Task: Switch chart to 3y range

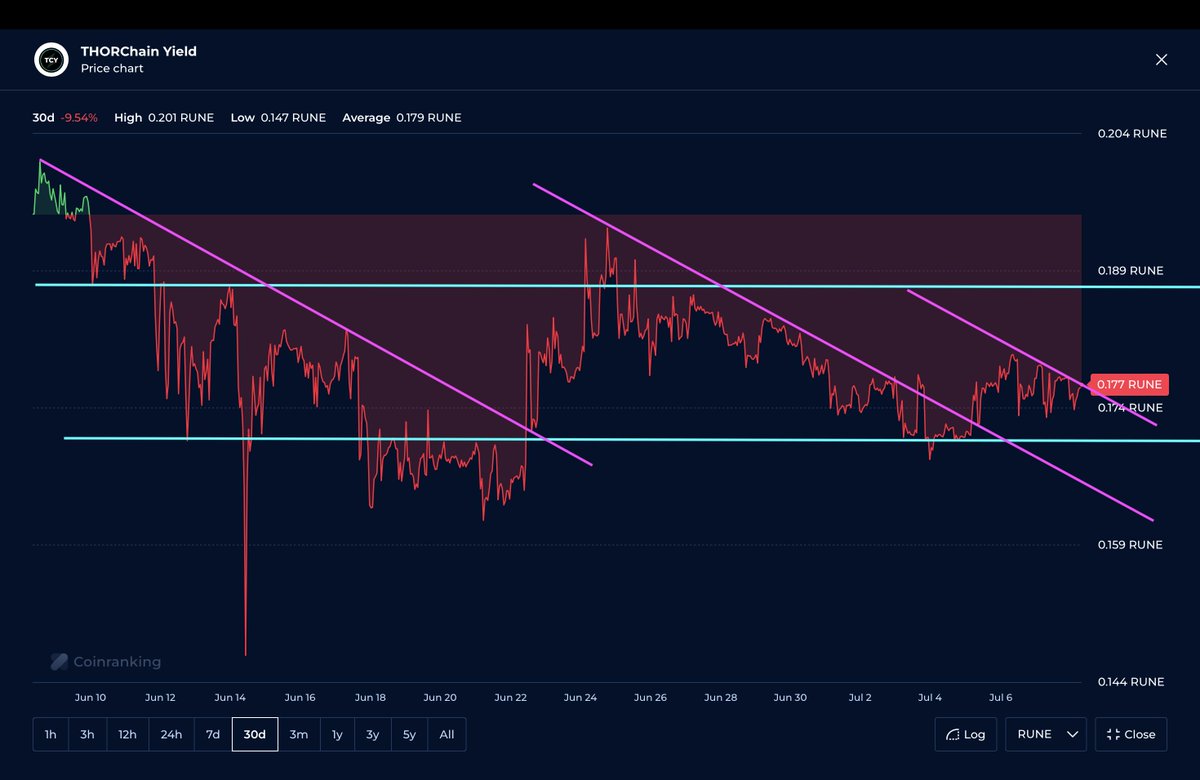Action: click(x=372, y=734)
